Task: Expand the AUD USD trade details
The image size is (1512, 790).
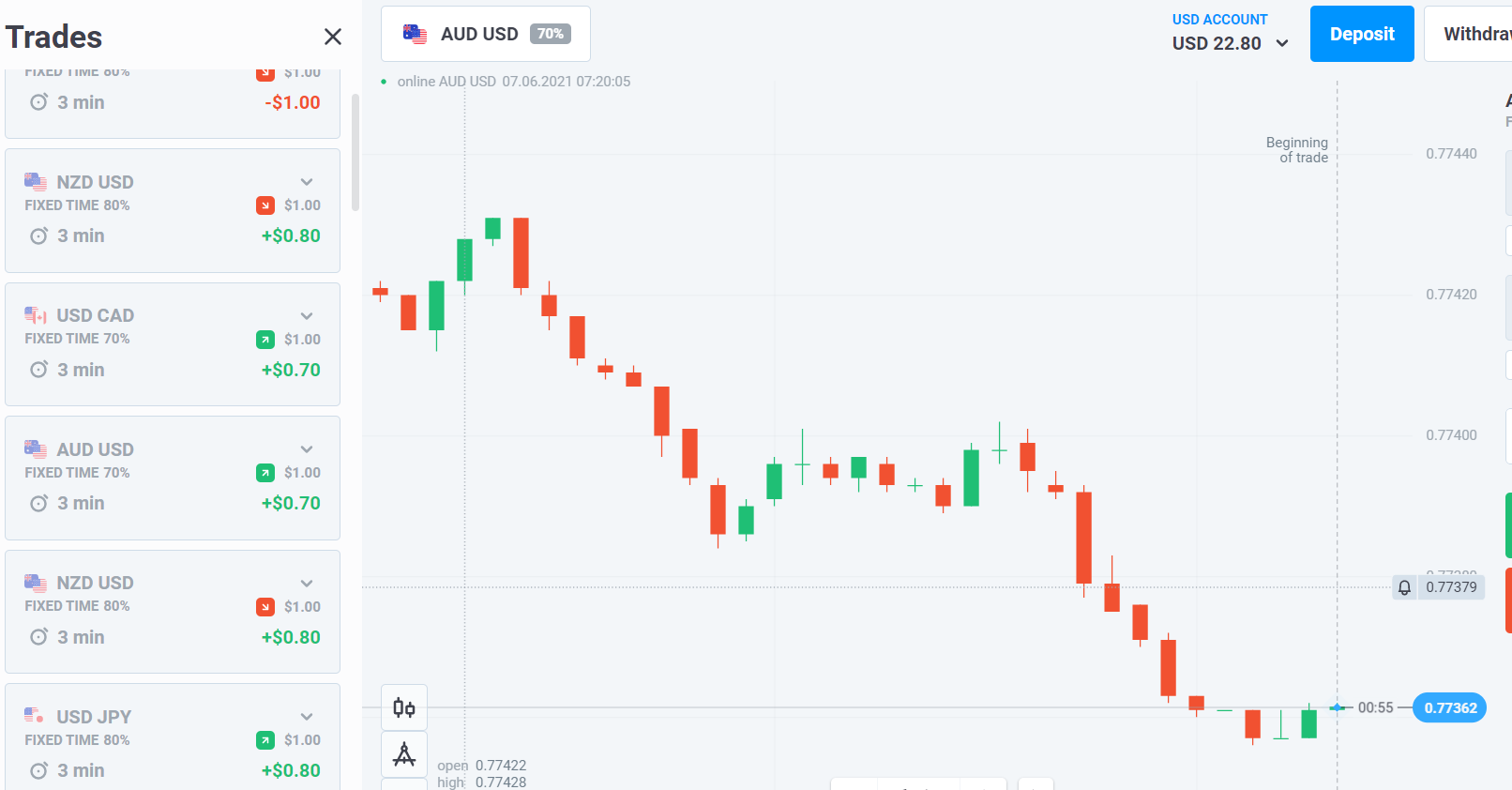Action: coord(307,449)
